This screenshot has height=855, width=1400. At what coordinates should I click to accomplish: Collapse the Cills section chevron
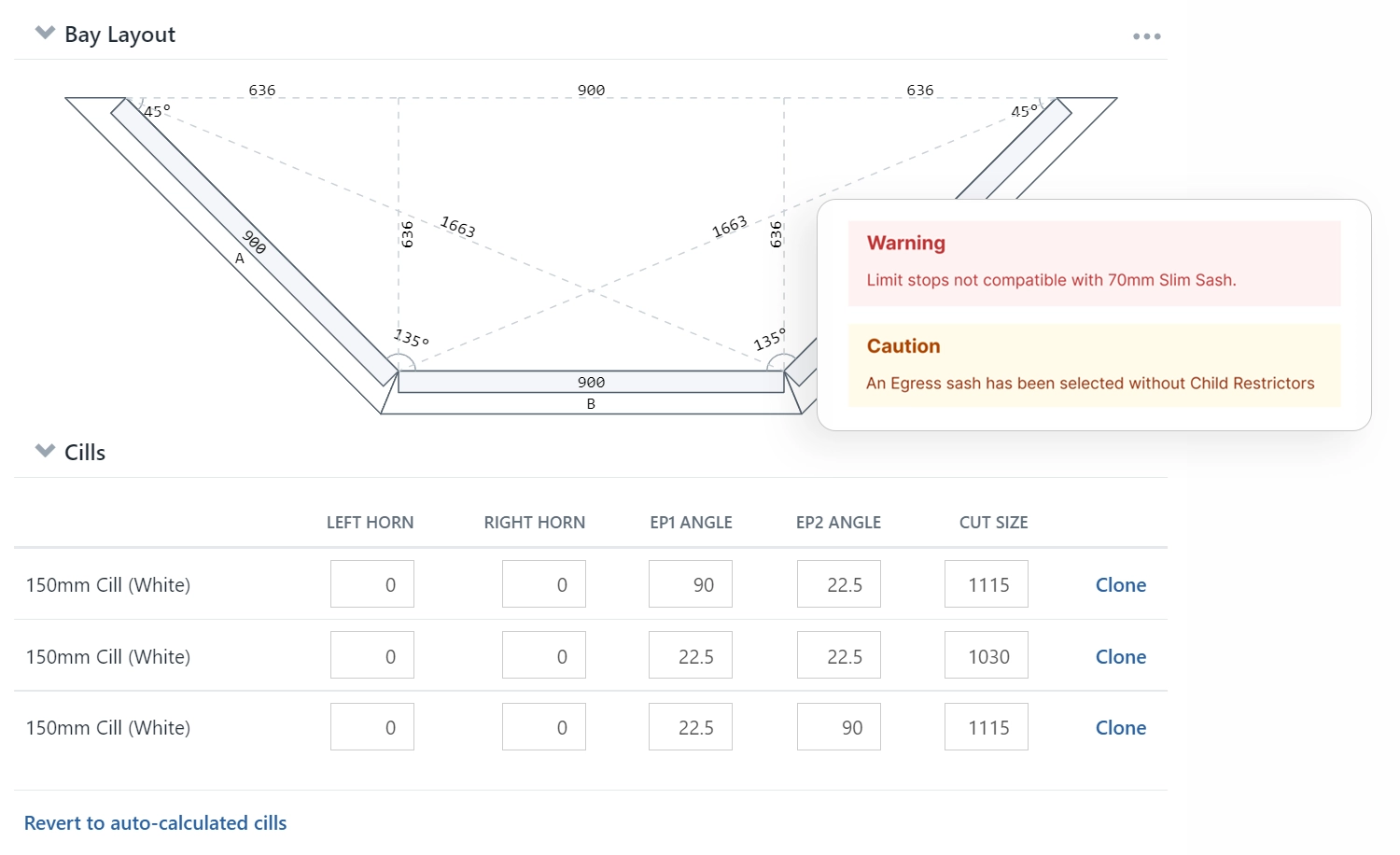(45, 452)
